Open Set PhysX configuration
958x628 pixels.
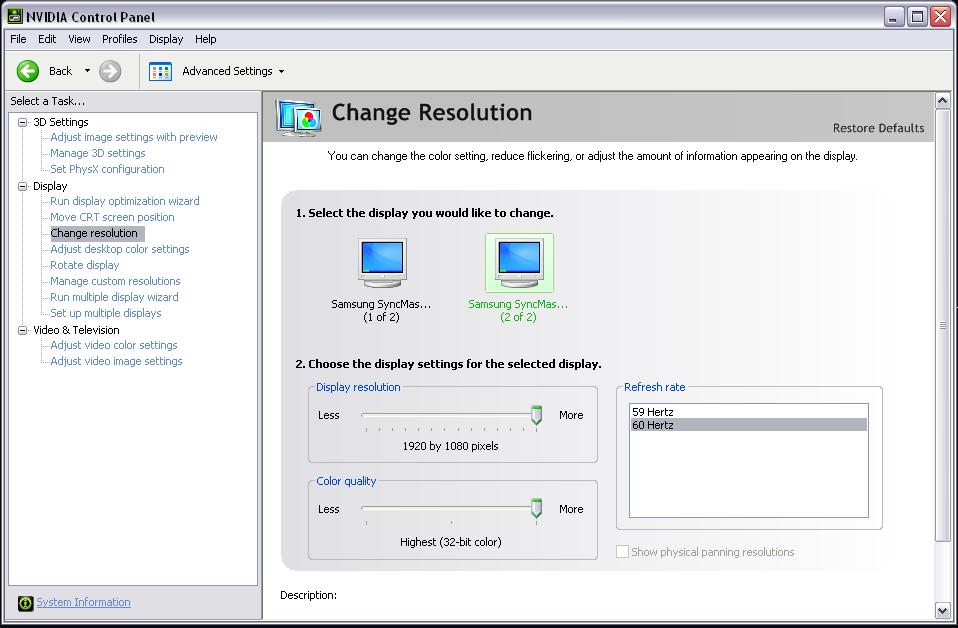107,169
